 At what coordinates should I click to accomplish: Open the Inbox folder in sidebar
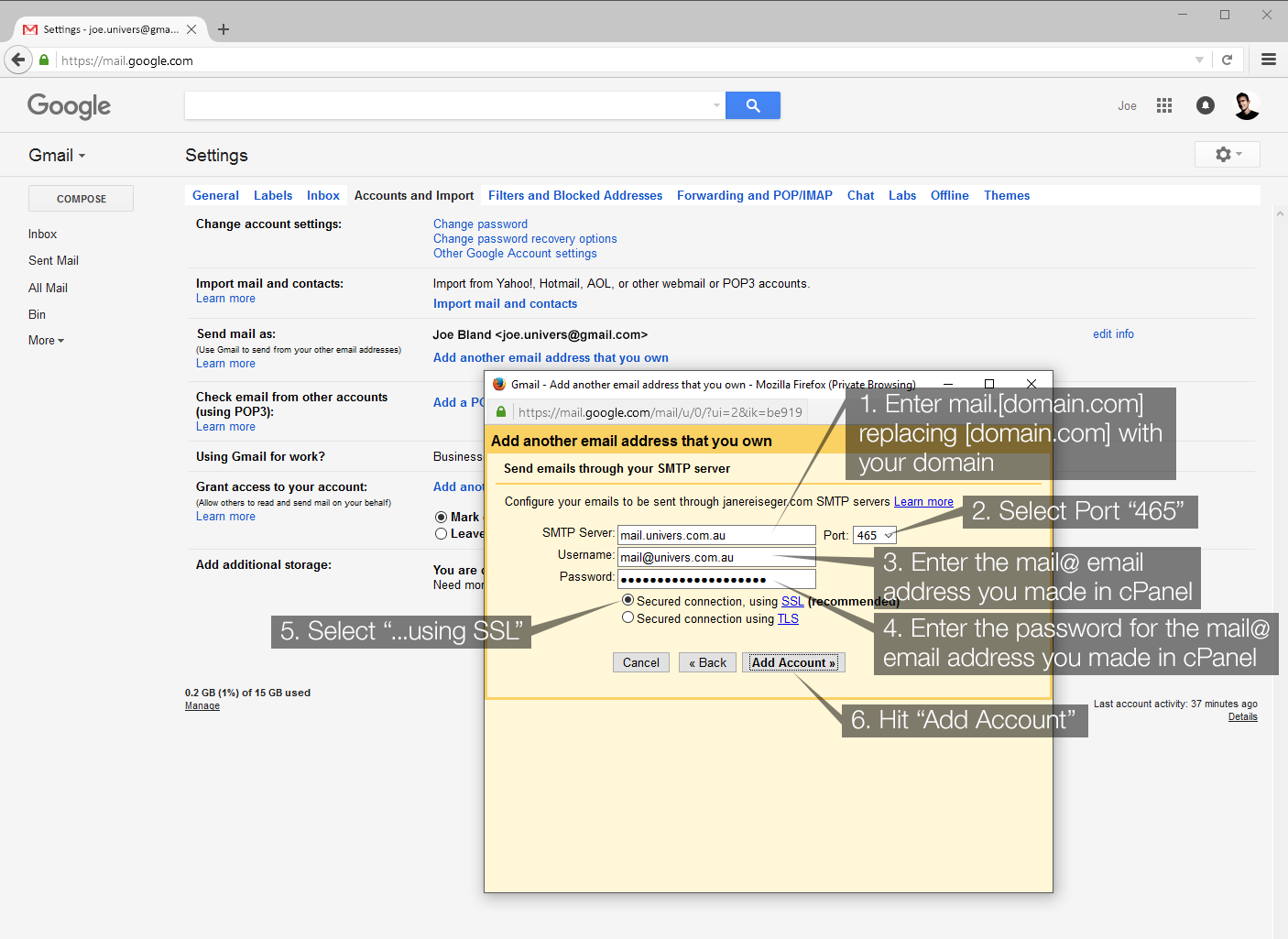point(42,234)
